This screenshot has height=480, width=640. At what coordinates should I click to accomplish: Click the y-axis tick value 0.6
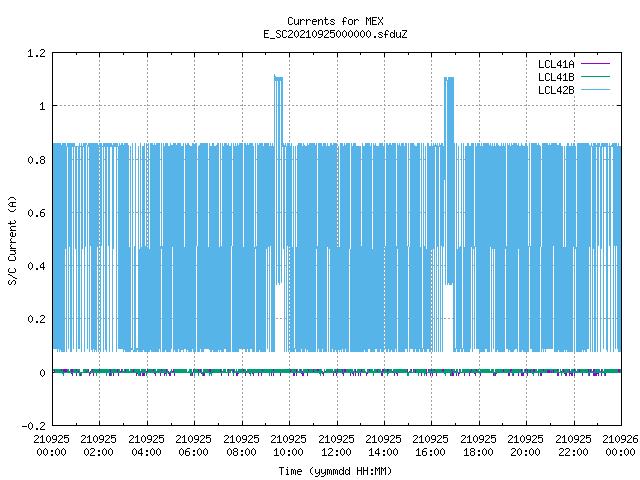pyautogui.click(x=36, y=213)
